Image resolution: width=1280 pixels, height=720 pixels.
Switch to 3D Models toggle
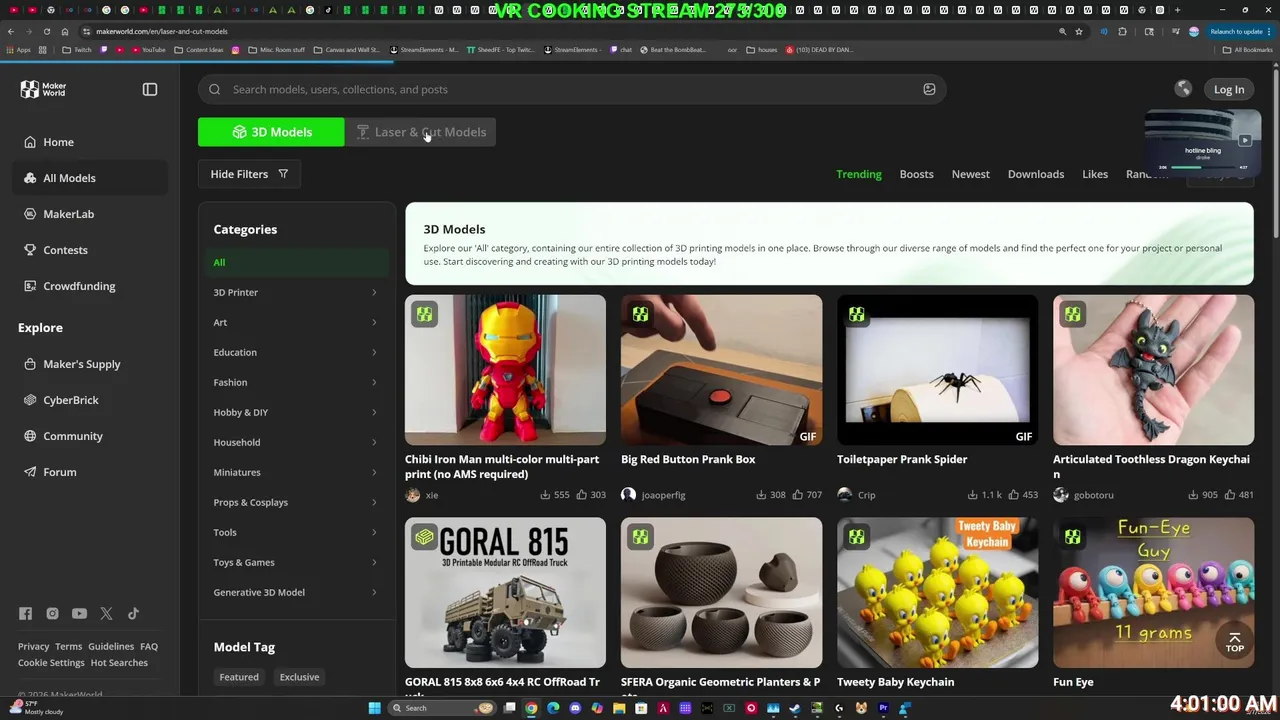point(271,132)
